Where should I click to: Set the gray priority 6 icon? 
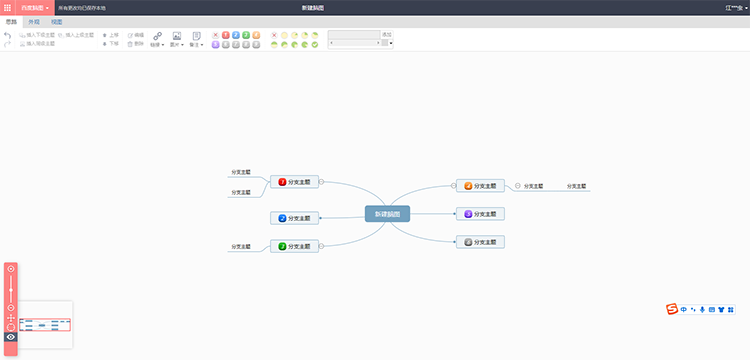[x=226, y=44]
